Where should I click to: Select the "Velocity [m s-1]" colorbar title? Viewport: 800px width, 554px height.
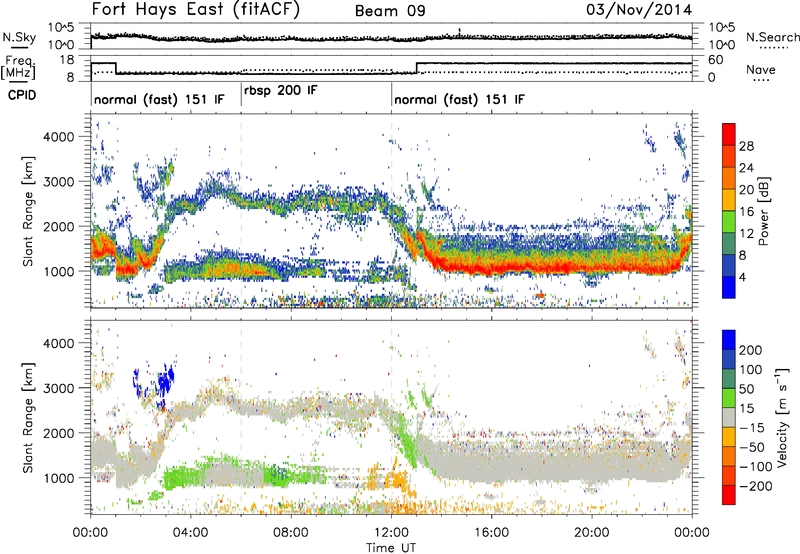coord(782,417)
